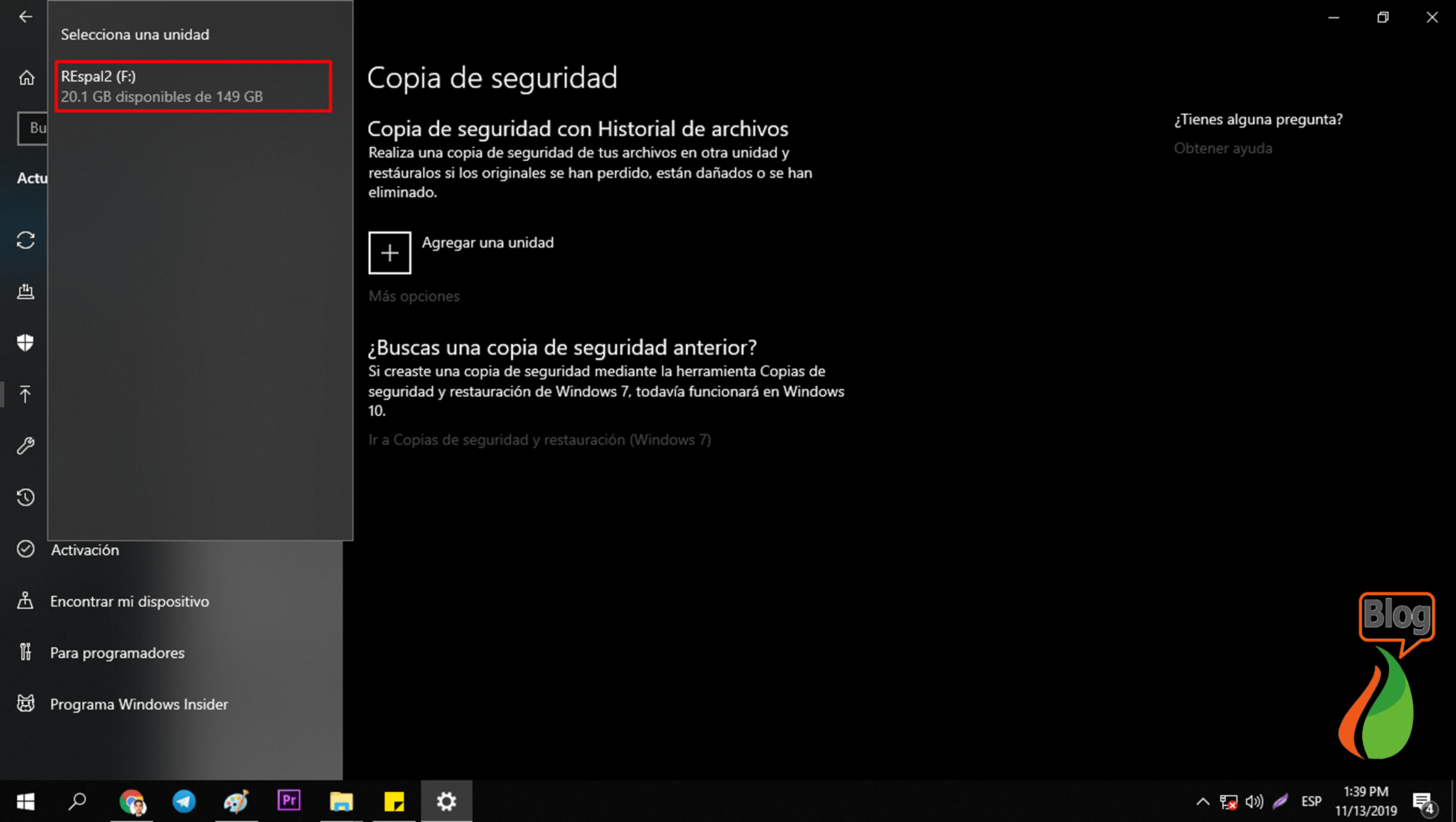Open Troubleshoot wrench icon

[26, 446]
